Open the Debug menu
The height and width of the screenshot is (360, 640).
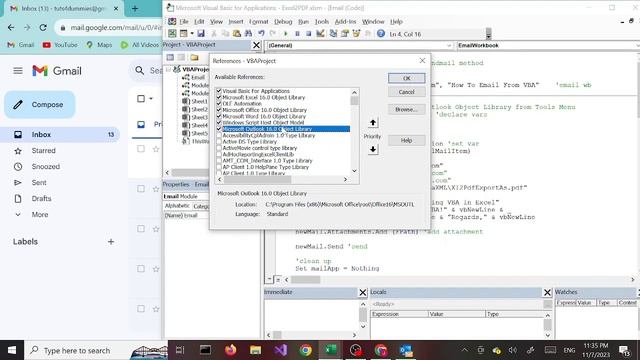283,22
